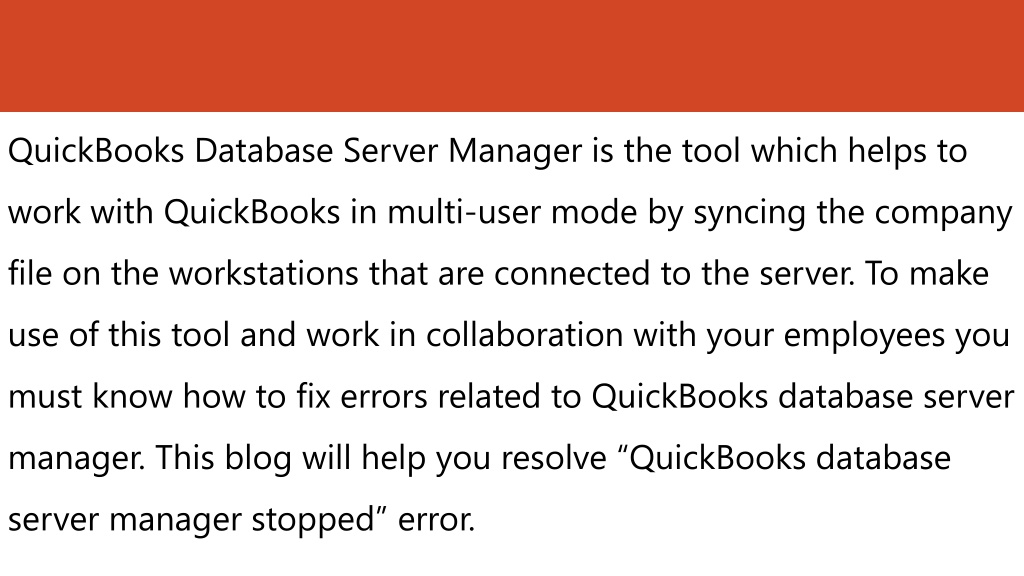This screenshot has width=1024, height=576.
Task: Click the capitalized word "Database"
Action: 264,151
